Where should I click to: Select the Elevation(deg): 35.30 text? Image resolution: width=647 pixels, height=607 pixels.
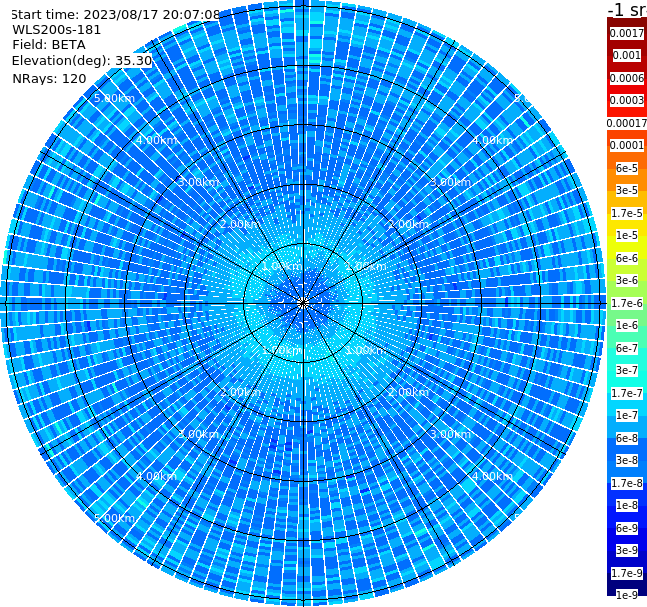click(x=82, y=61)
